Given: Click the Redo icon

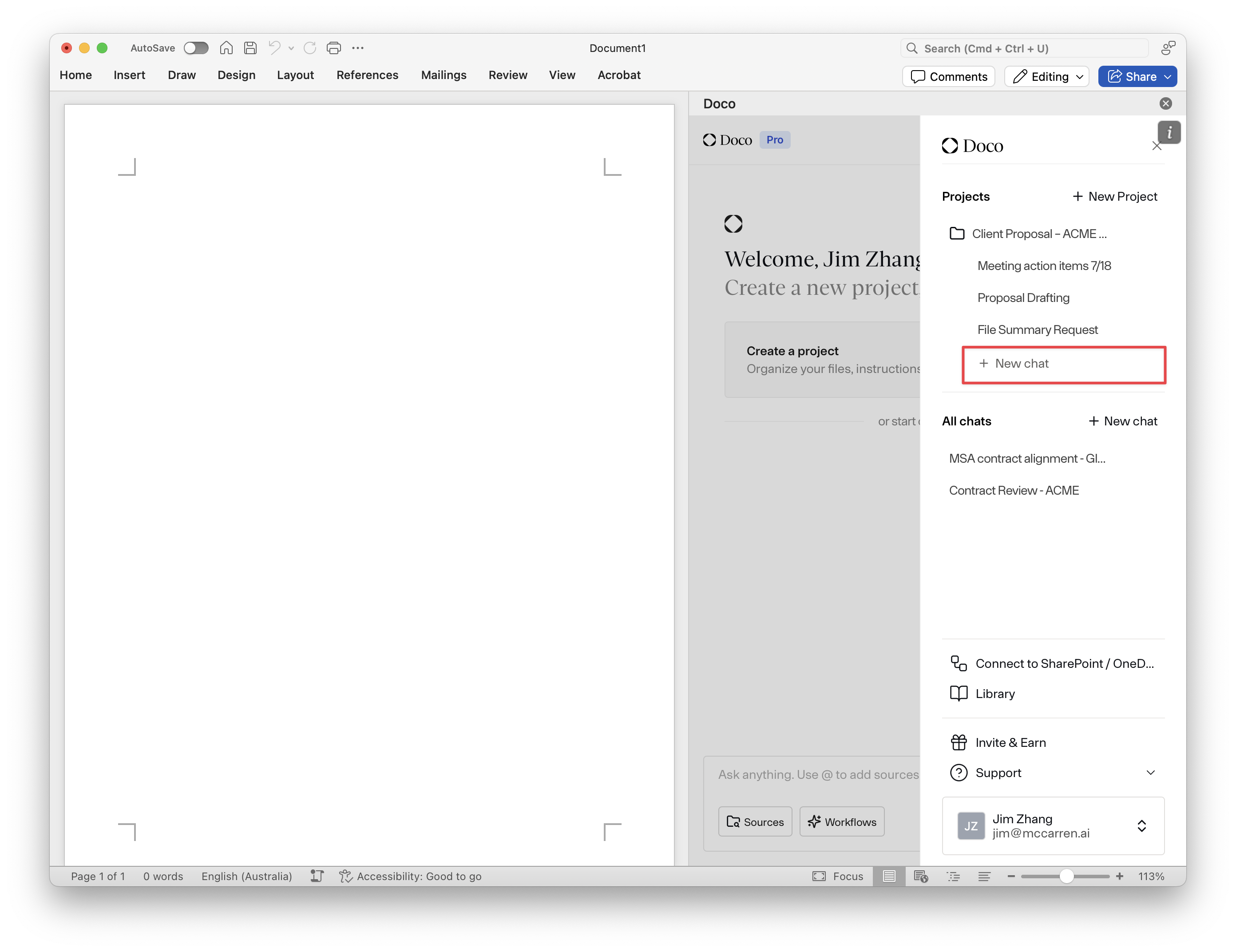Looking at the screenshot, I should point(309,48).
